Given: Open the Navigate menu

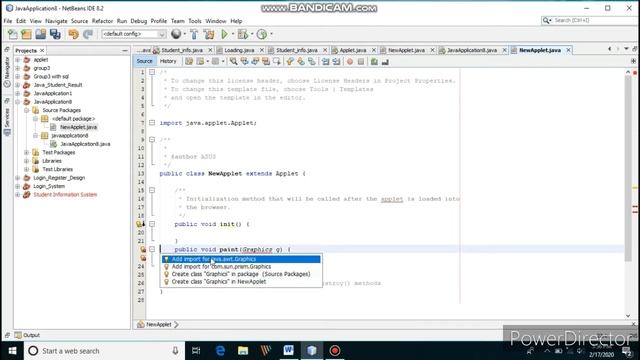Looking at the screenshot, I should [x=56, y=21].
